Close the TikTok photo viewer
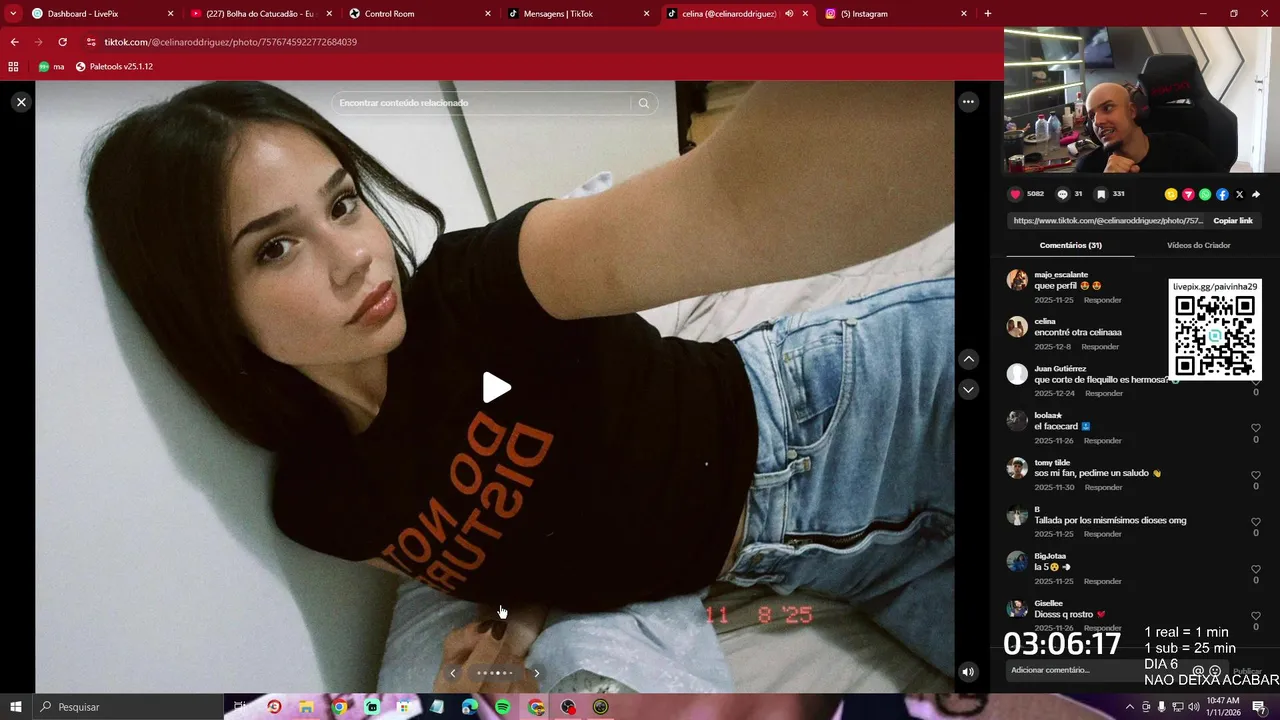Image resolution: width=1280 pixels, height=720 pixels. (21, 102)
